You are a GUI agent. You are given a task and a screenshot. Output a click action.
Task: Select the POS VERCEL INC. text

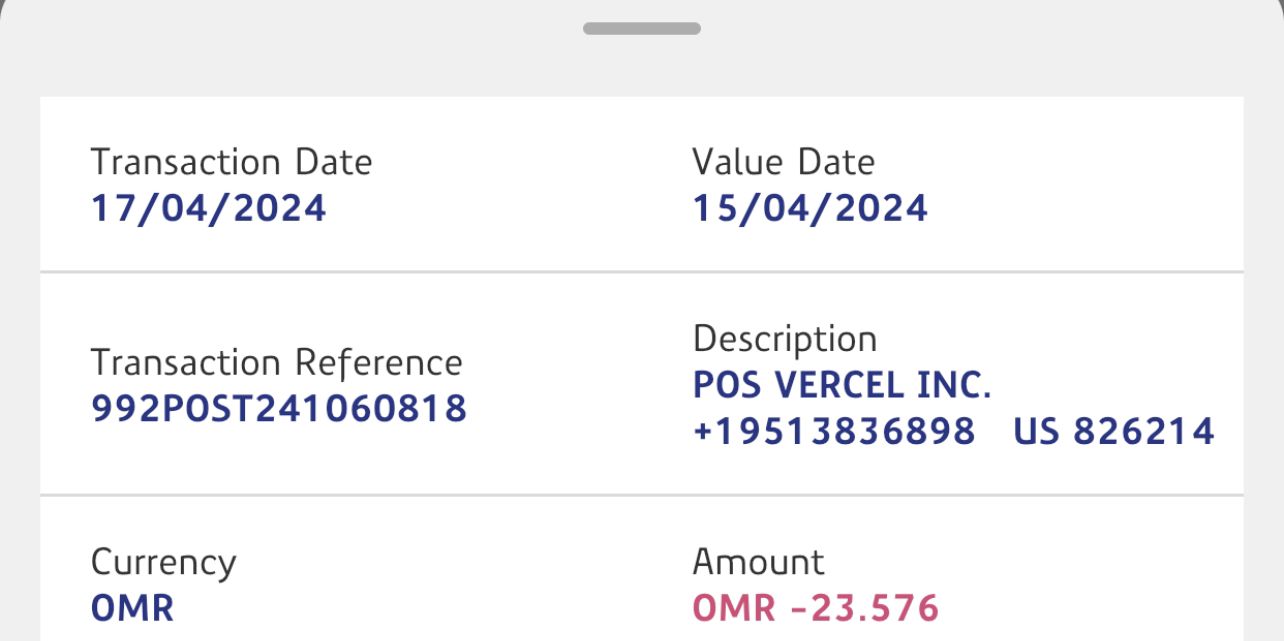click(841, 386)
